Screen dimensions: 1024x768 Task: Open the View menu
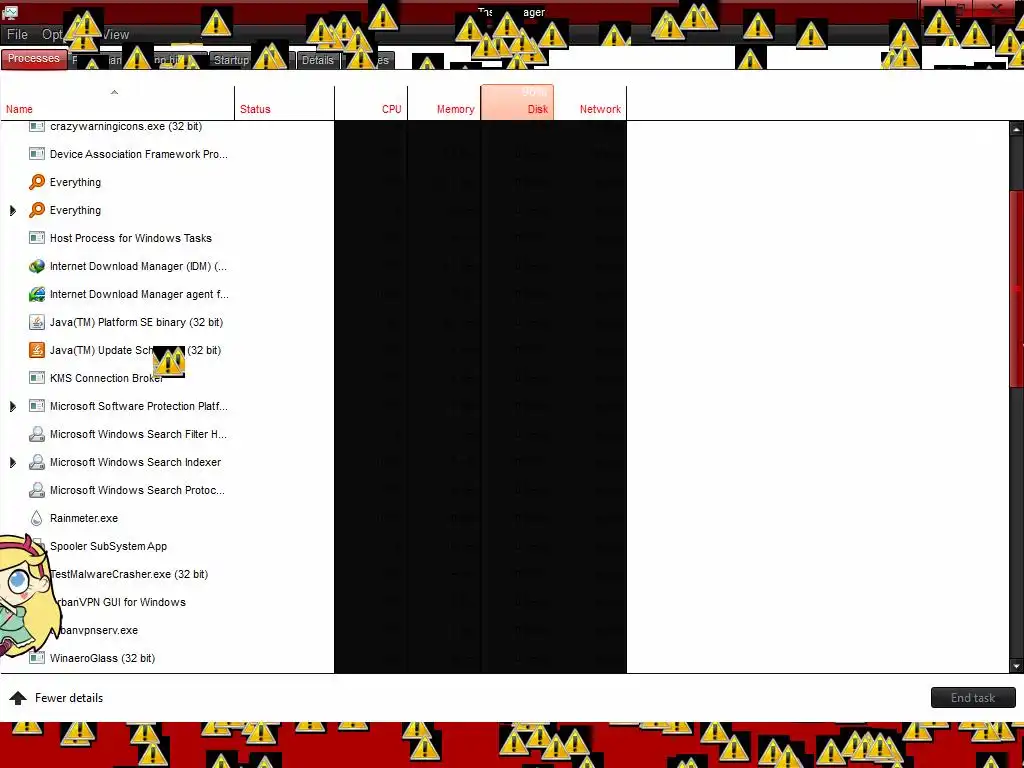(x=116, y=35)
